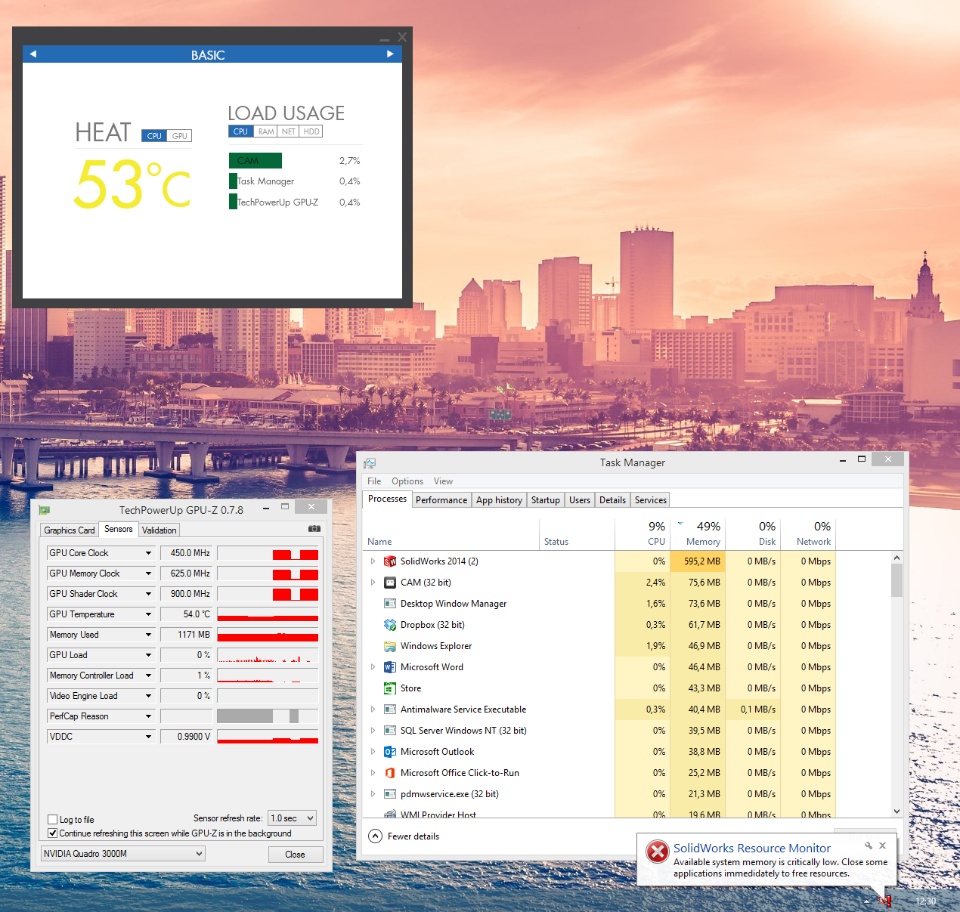Open the Graphics Card tab in GPU-Z
This screenshot has width=960, height=912.
[69, 530]
